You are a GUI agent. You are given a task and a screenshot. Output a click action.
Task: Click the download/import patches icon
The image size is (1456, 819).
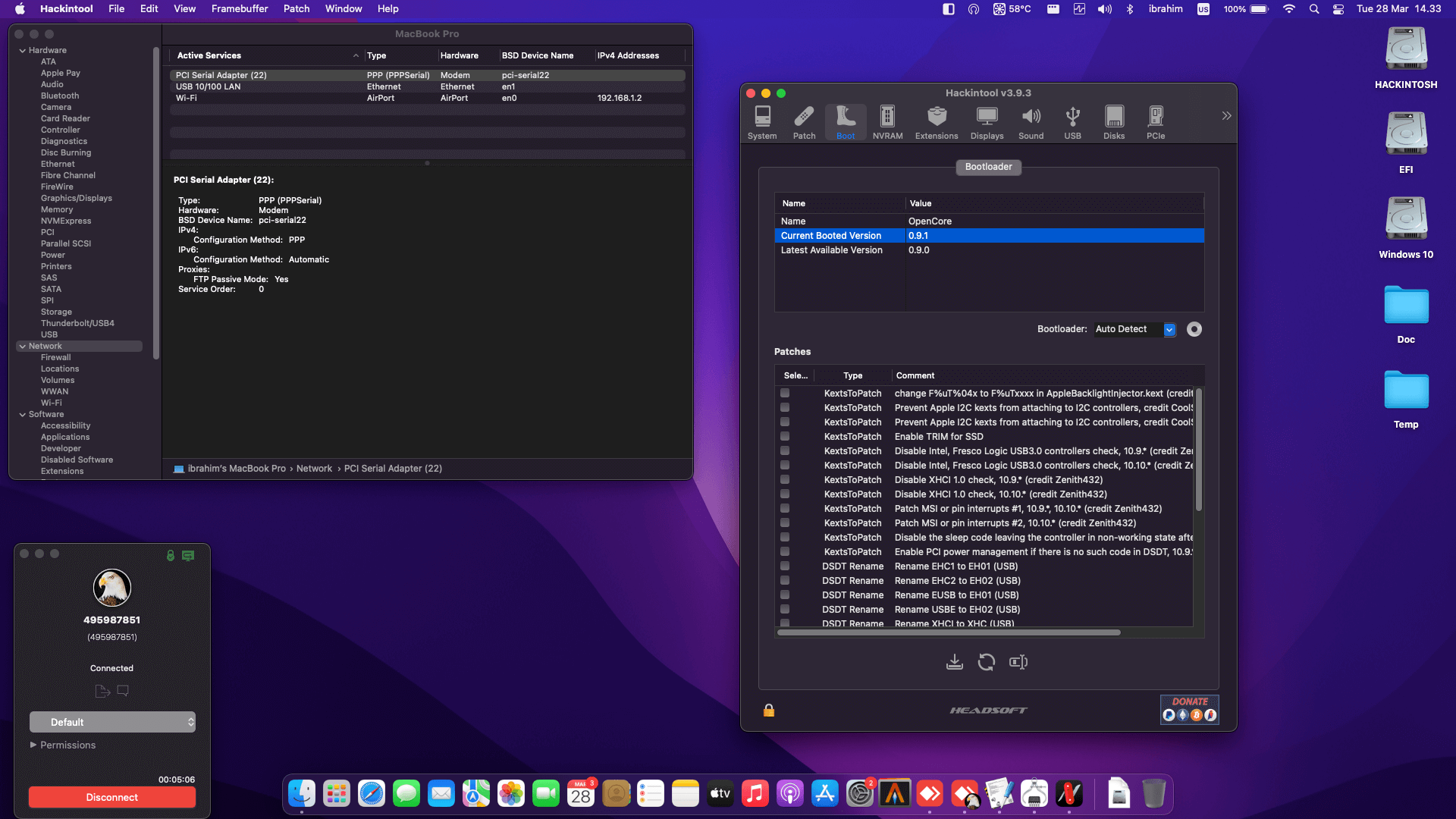point(954,662)
